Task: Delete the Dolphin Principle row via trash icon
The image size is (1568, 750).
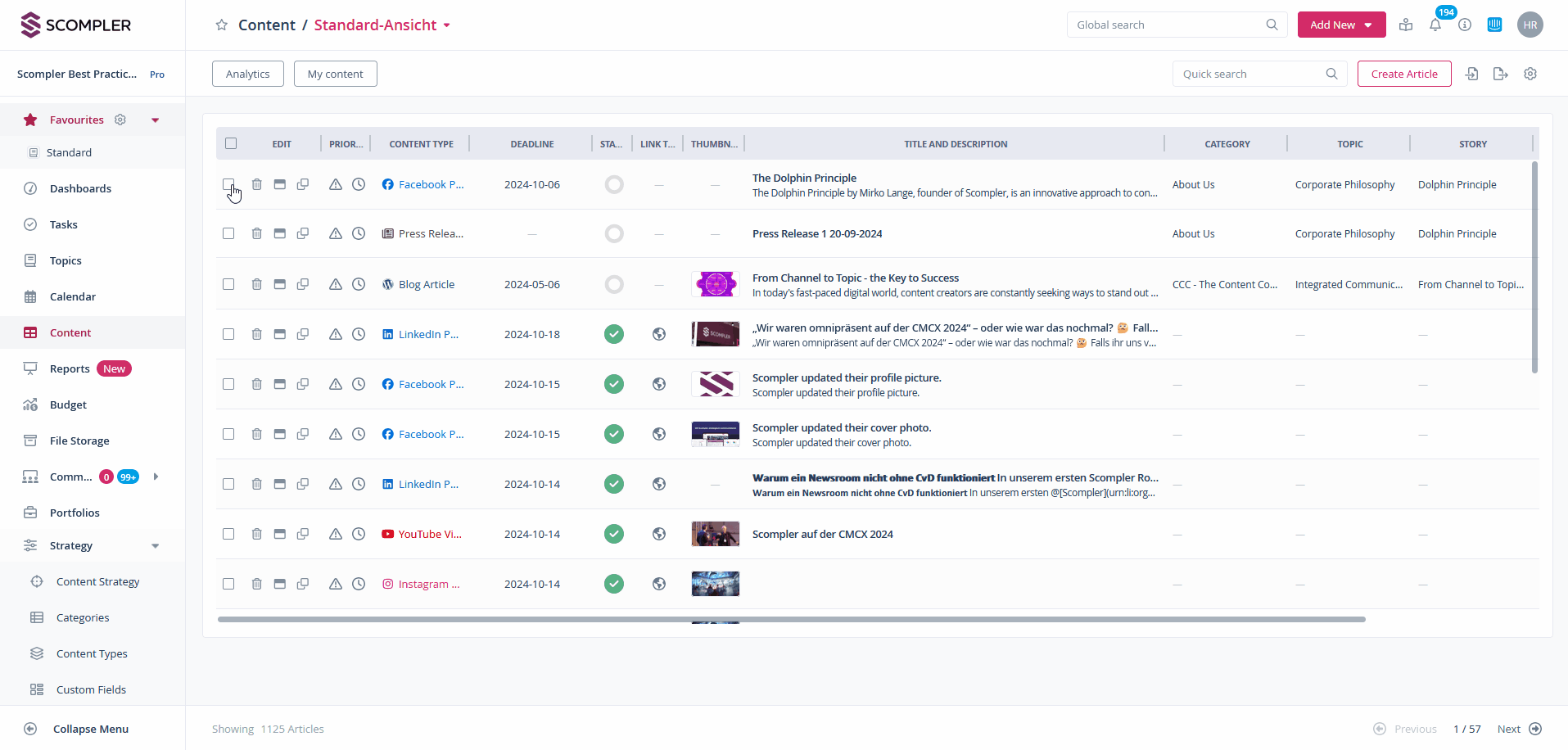Action: [x=256, y=184]
